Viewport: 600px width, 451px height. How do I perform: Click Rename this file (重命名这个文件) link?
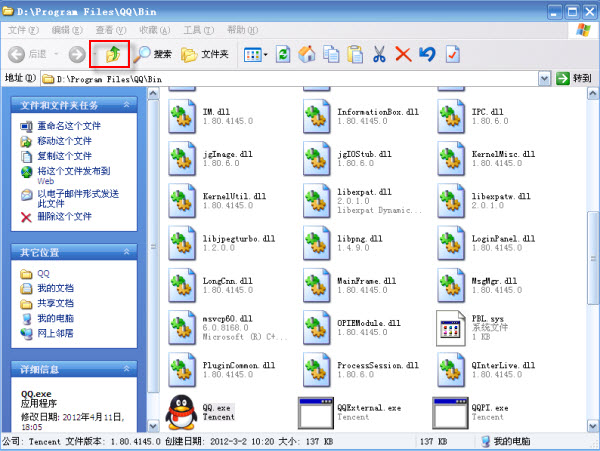69,126
